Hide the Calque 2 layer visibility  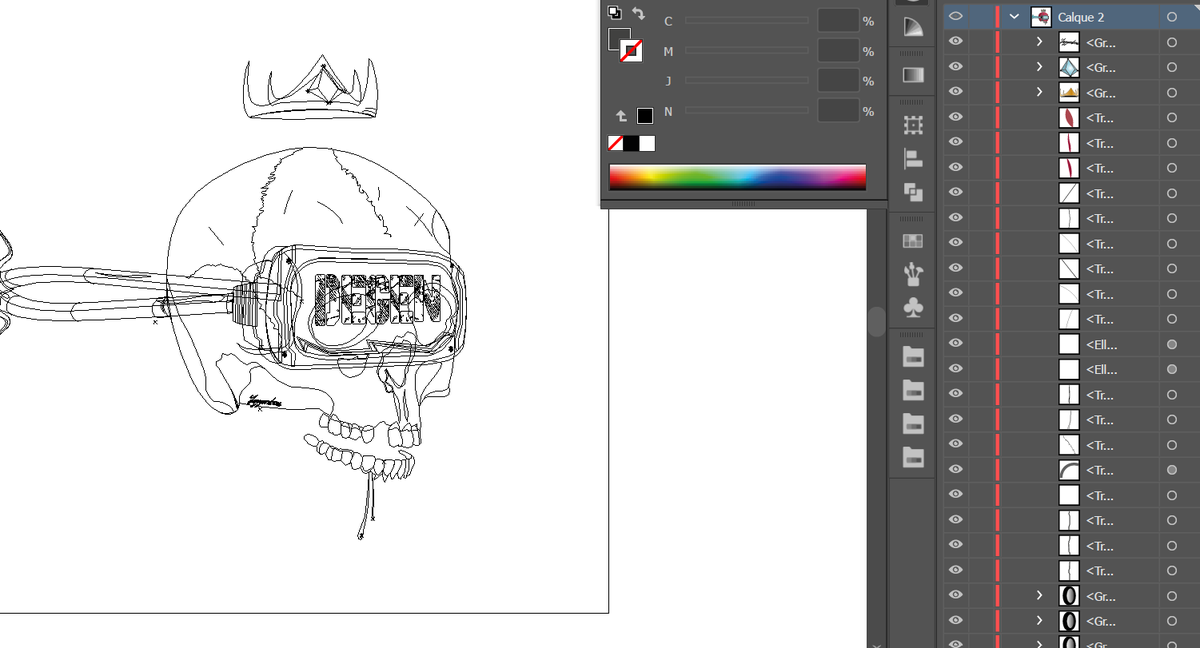tap(955, 16)
